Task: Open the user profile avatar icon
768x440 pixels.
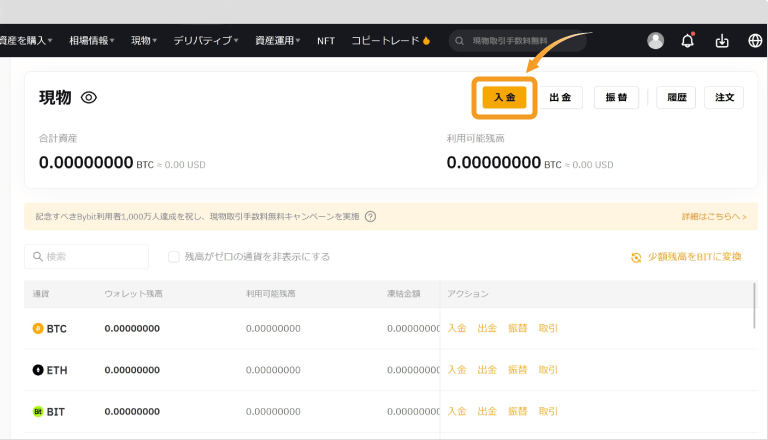Action: coord(655,41)
